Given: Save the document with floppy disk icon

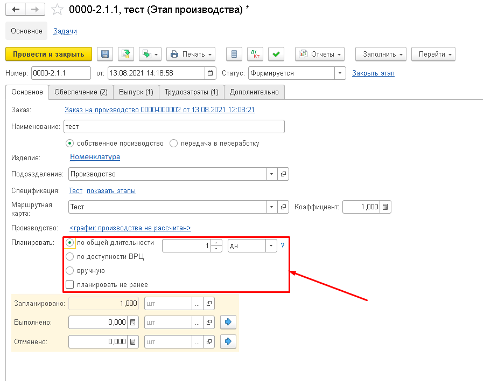Looking at the screenshot, I should coord(105,54).
